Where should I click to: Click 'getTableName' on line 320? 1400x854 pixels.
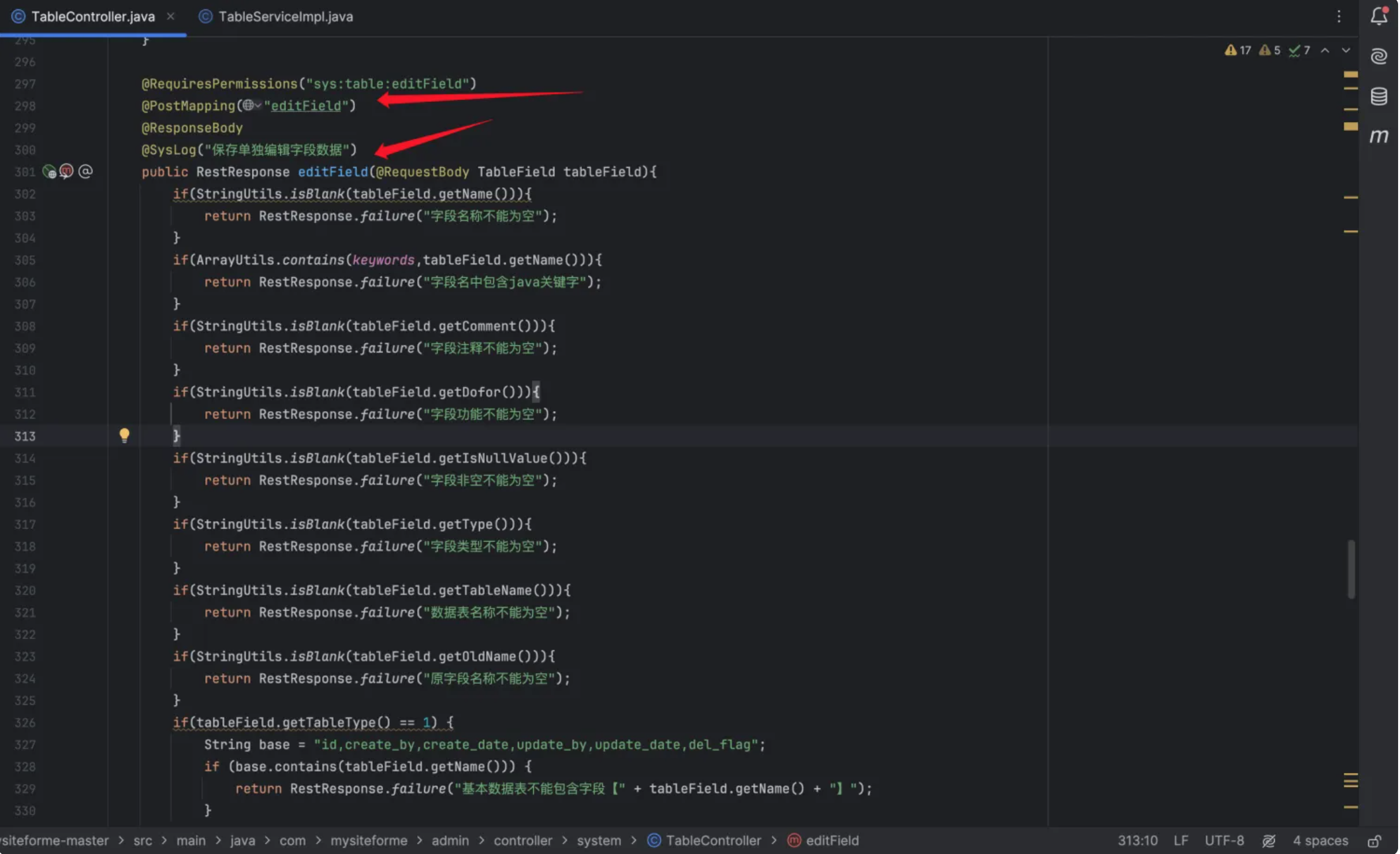485,590
